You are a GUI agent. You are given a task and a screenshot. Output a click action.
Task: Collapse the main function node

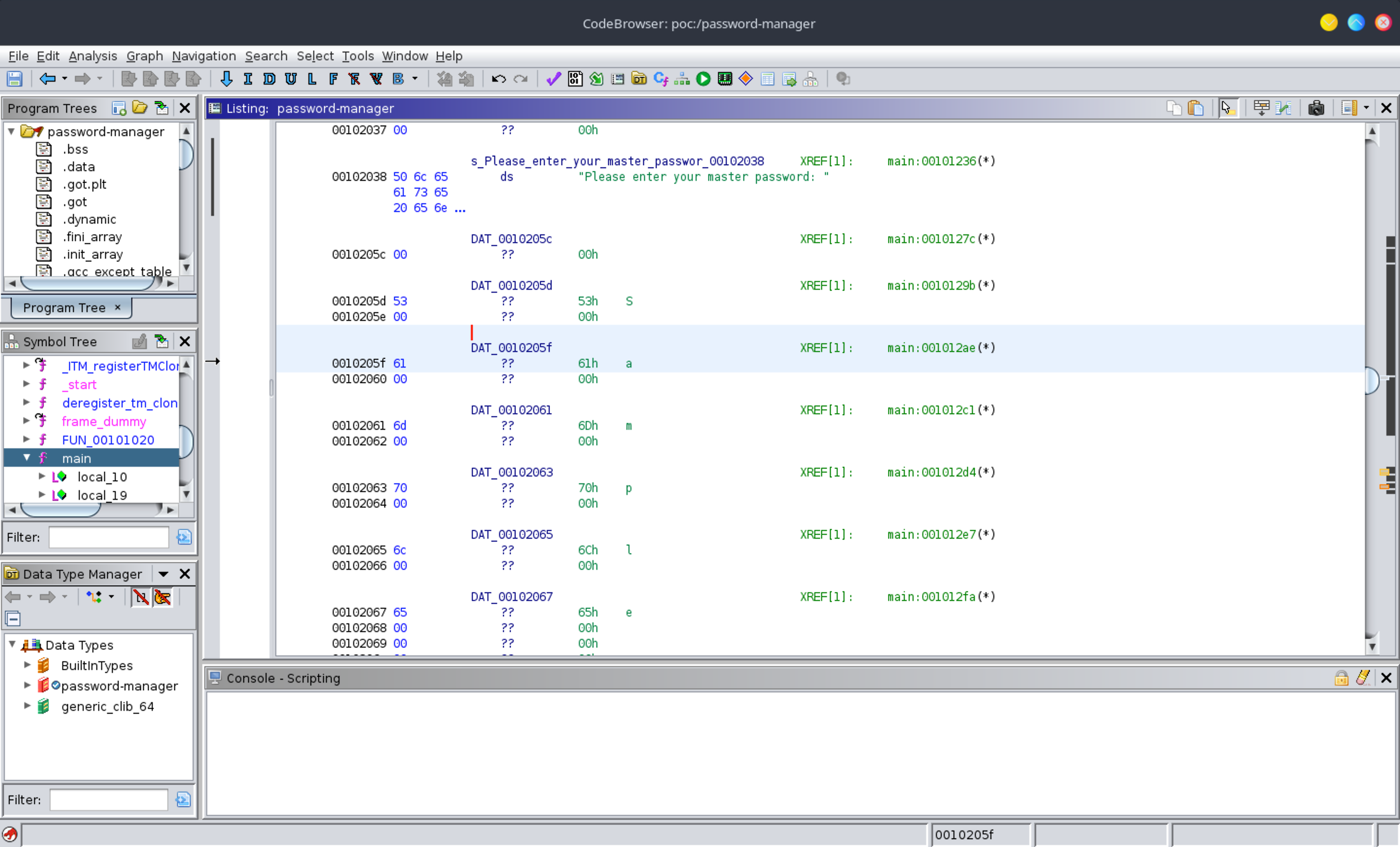27,458
